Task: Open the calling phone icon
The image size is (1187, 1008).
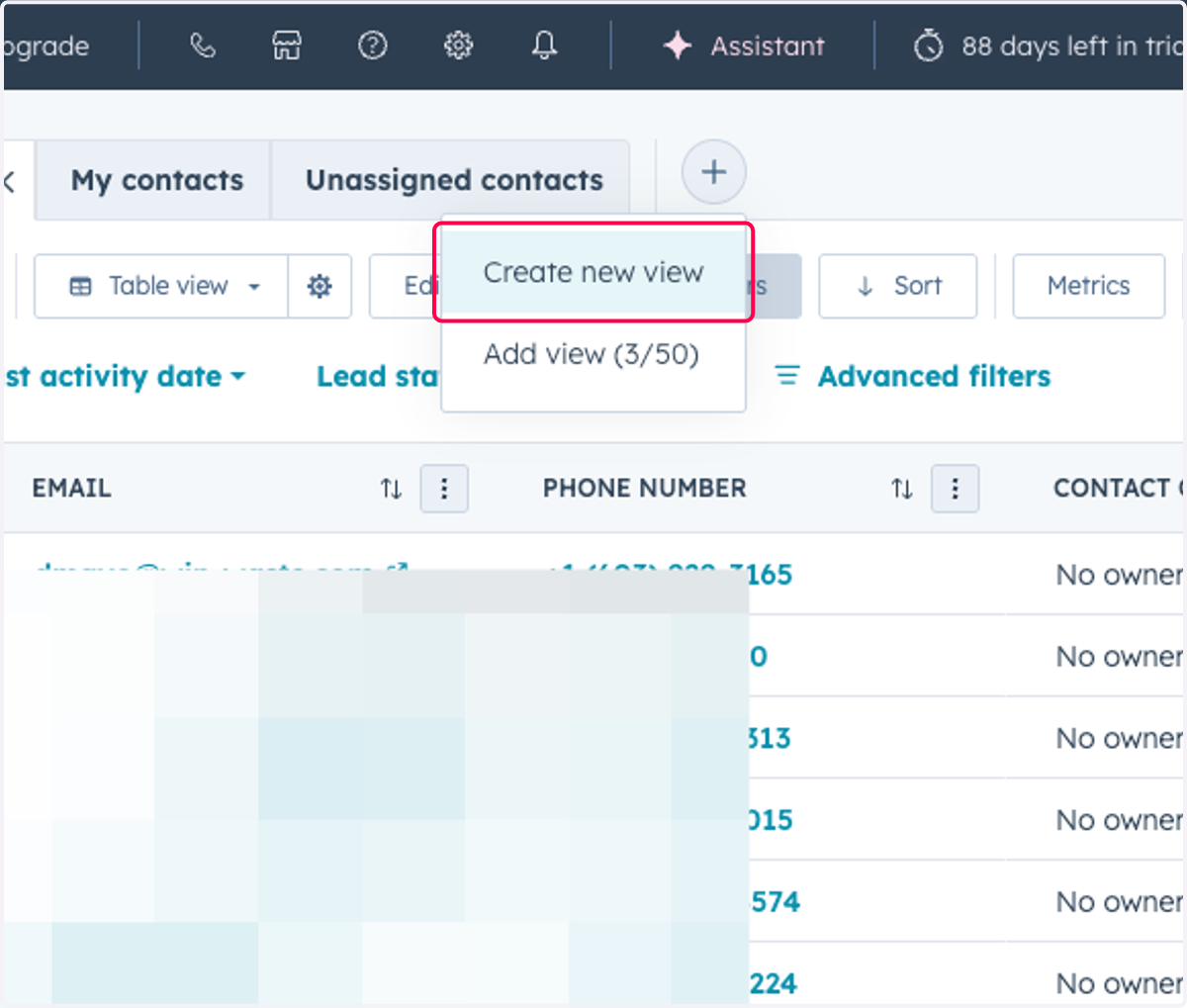Action: tap(203, 46)
